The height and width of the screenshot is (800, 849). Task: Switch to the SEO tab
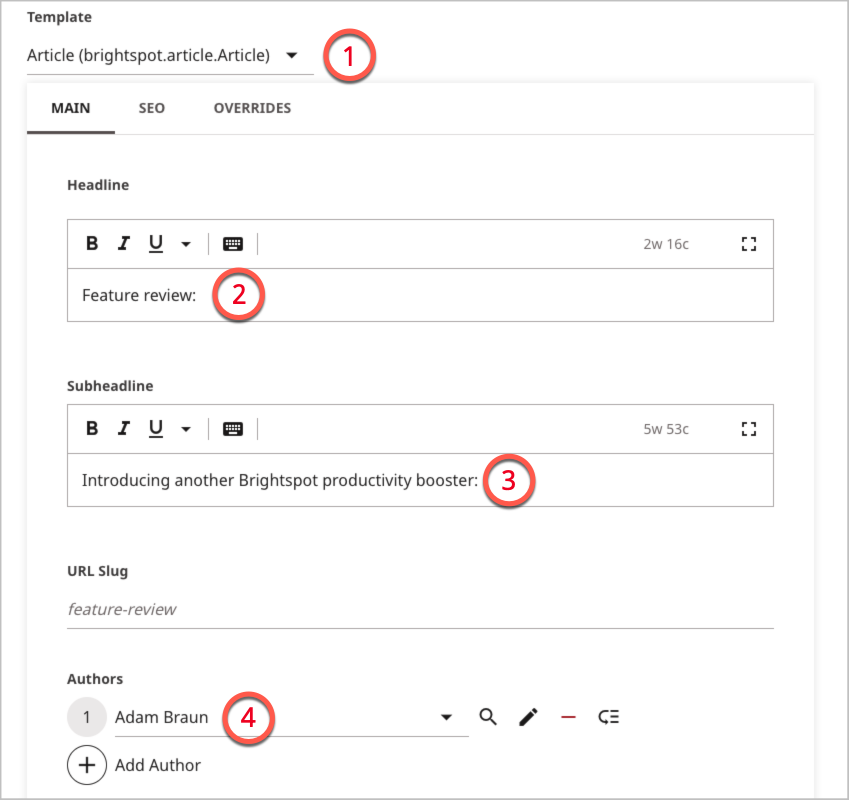(x=152, y=108)
